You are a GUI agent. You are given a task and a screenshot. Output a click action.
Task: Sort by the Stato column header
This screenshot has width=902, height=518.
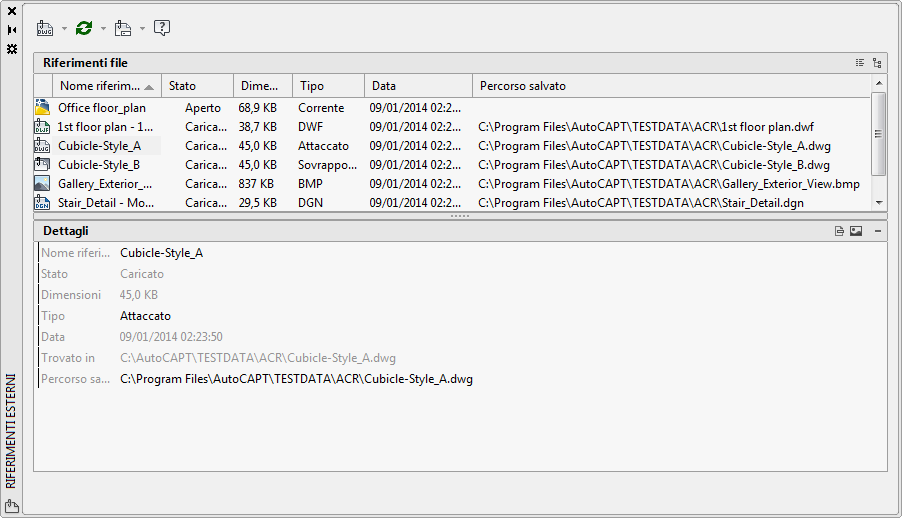(x=197, y=86)
